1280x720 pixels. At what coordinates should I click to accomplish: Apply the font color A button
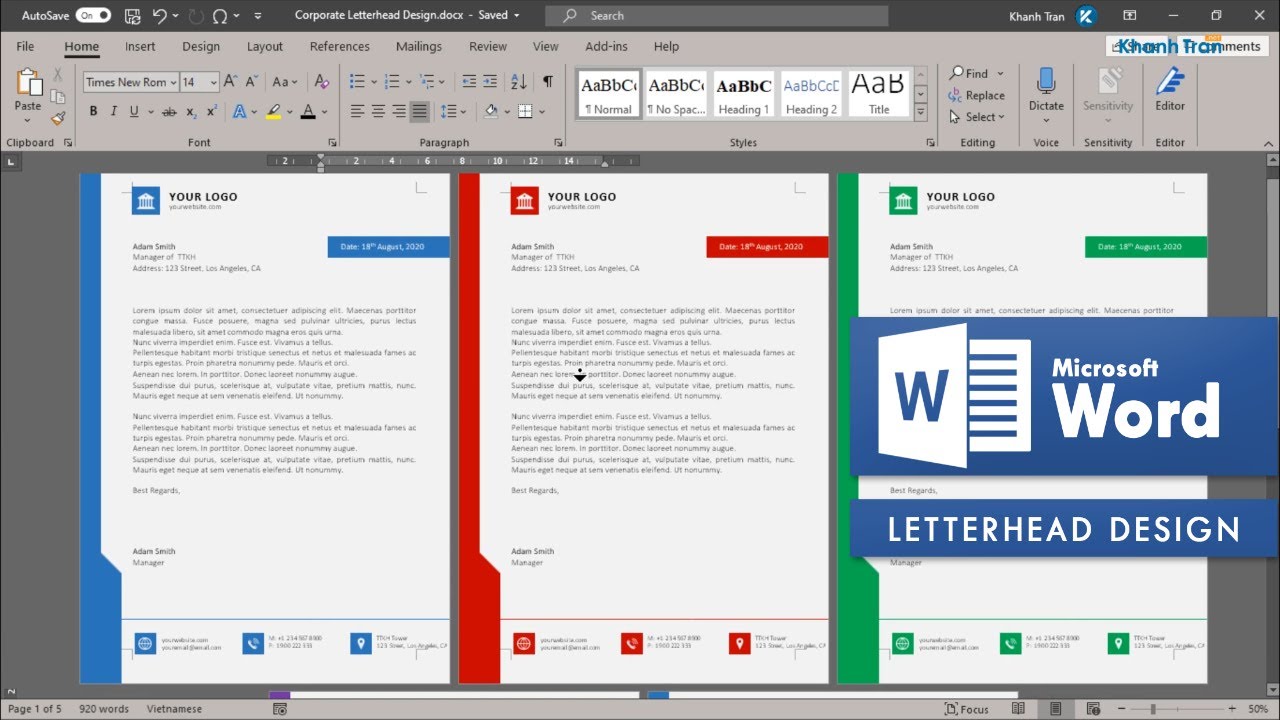308,112
